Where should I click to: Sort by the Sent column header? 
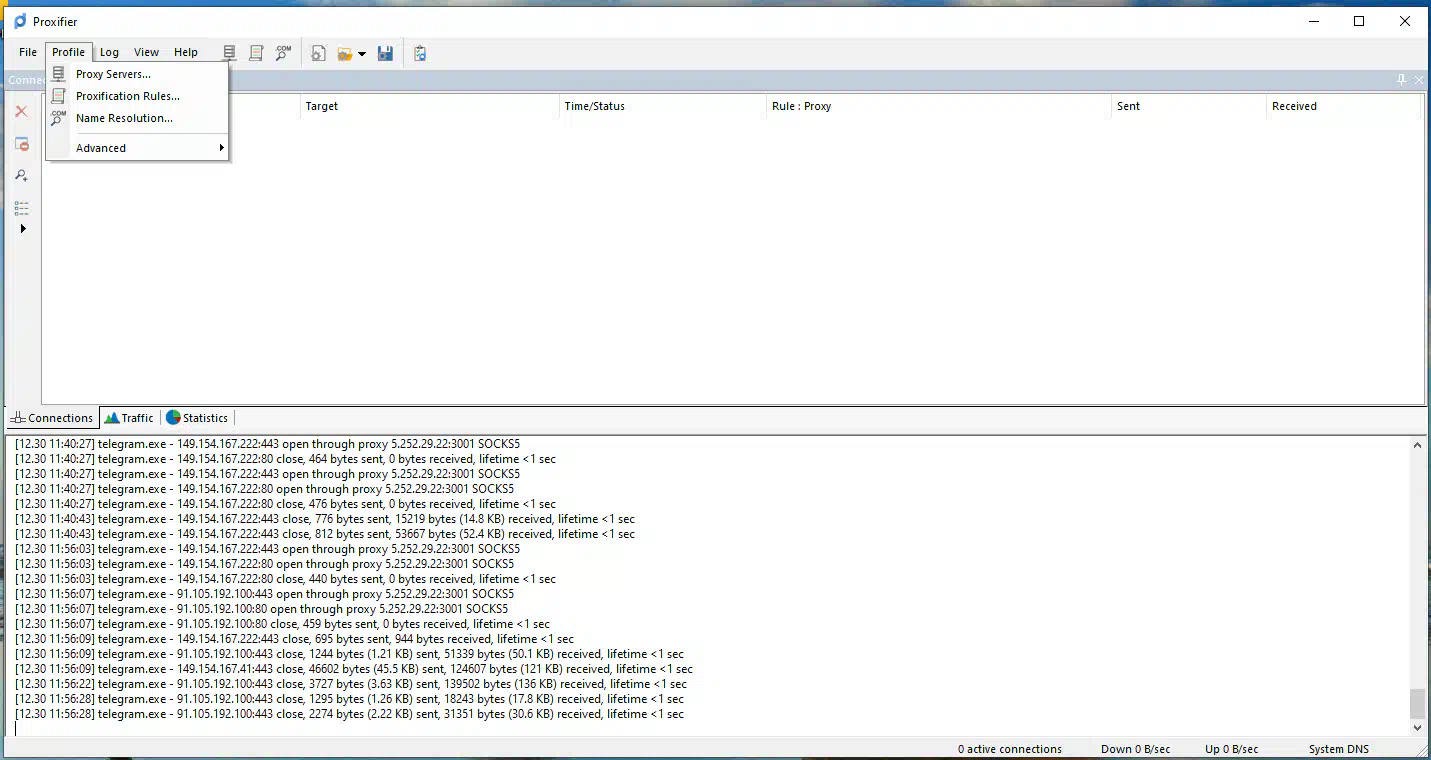pos(1188,106)
